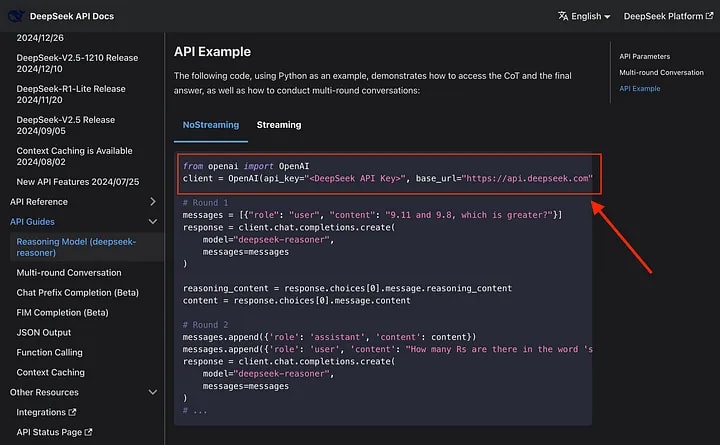This screenshot has height=445, width=720.
Task: Select API Reference in the sidebar
Action: coord(39,202)
